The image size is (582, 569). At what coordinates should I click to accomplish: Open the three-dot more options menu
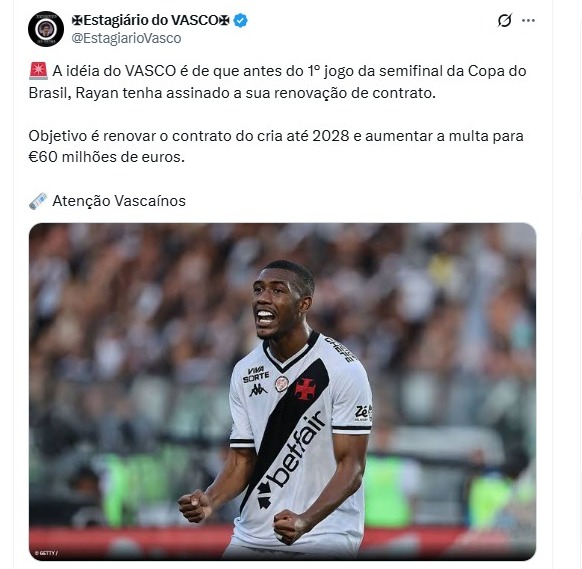click(x=528, y=20)
